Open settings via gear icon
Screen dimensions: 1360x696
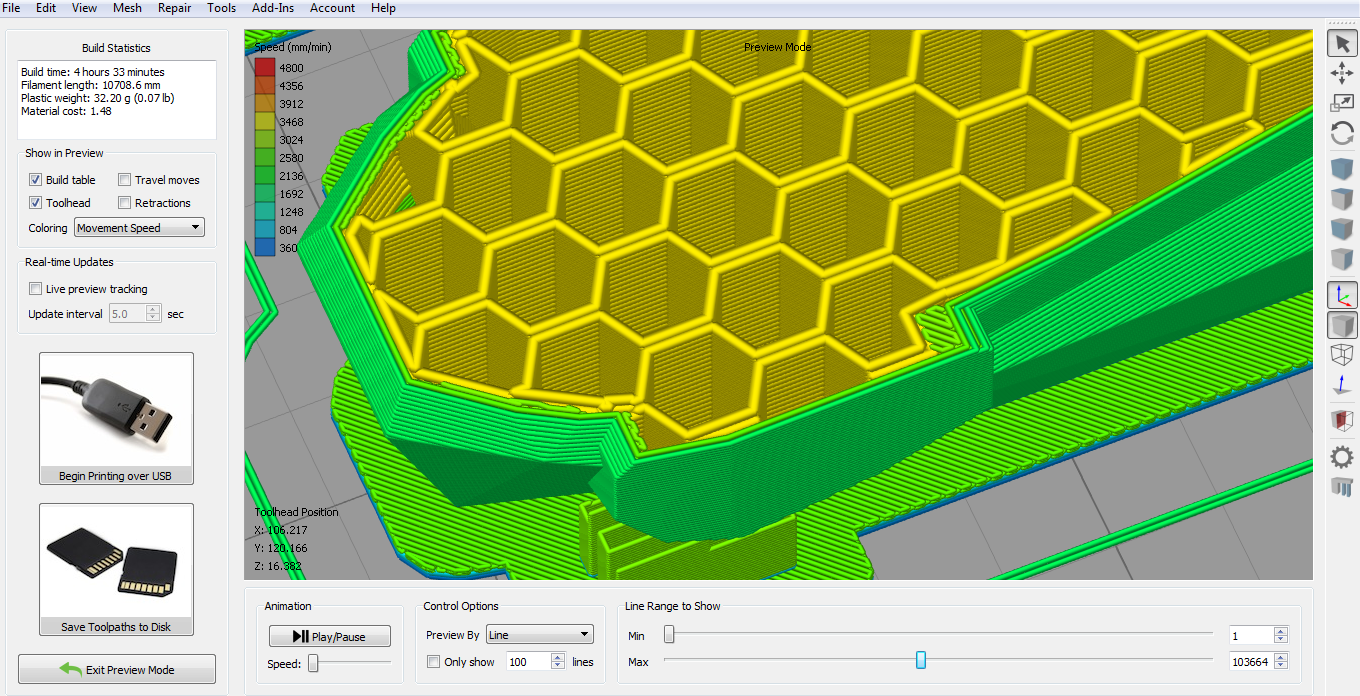coord(1342,457)
